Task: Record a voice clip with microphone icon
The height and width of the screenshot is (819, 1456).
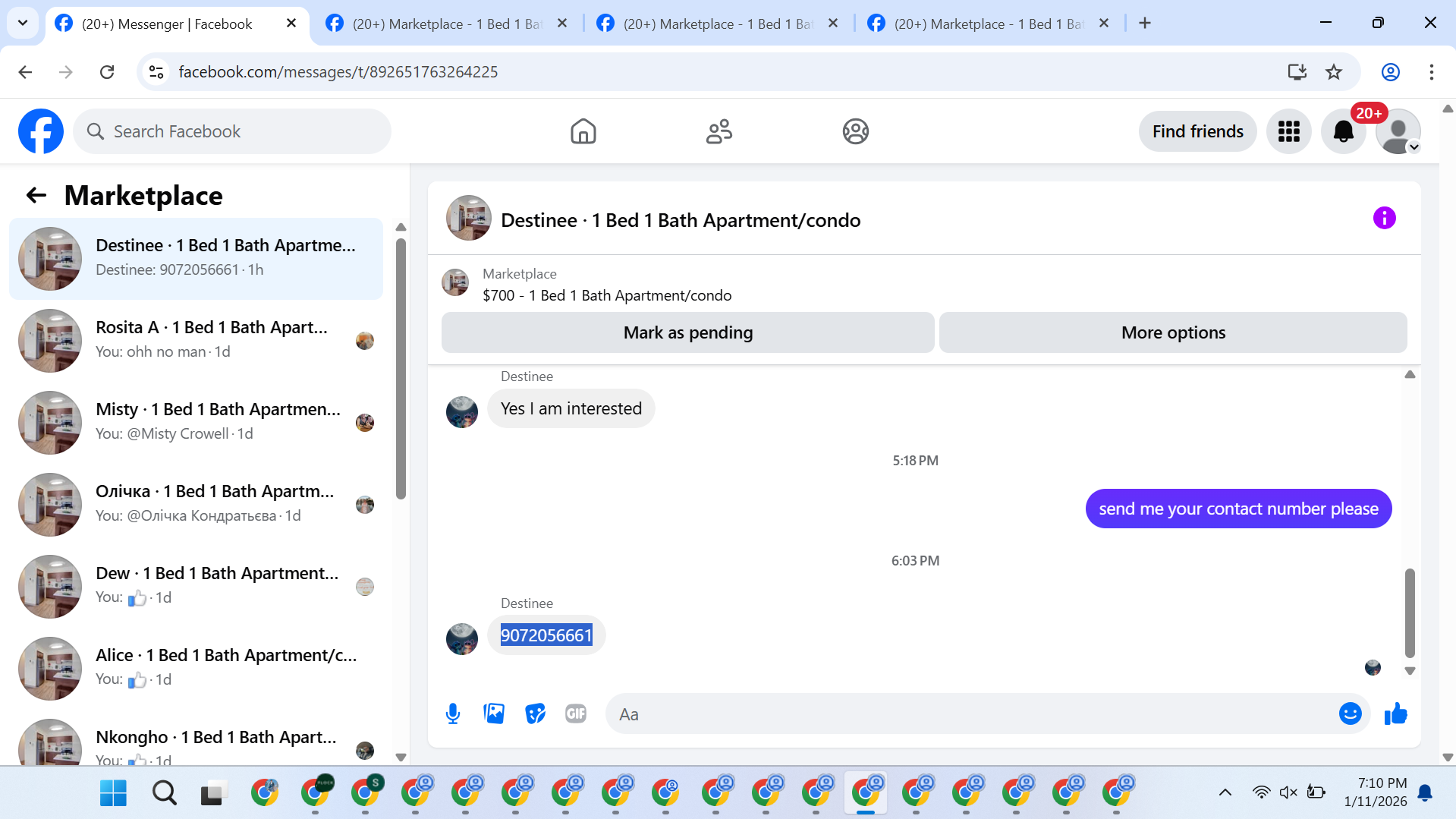Action: pos(453,713)
